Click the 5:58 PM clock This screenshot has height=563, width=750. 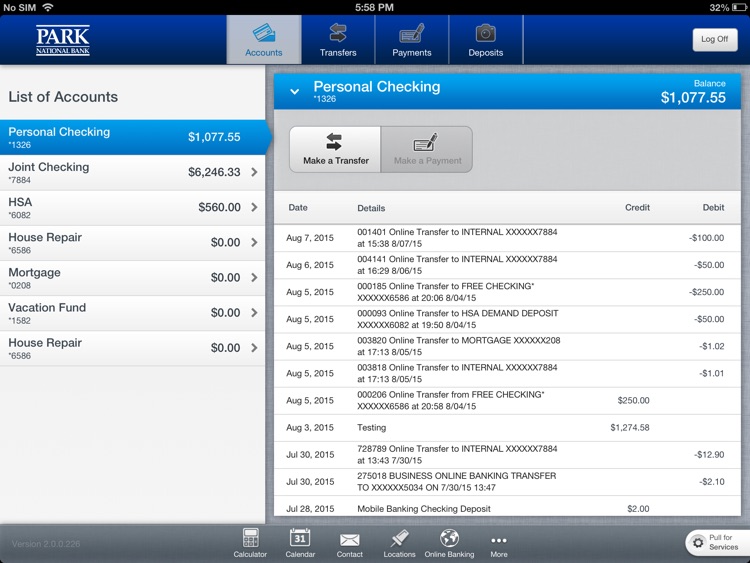375,7
